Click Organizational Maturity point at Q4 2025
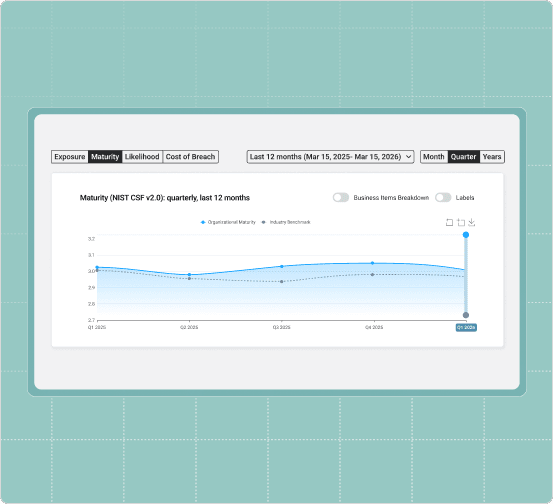553x504 pixels. [372, 263]
